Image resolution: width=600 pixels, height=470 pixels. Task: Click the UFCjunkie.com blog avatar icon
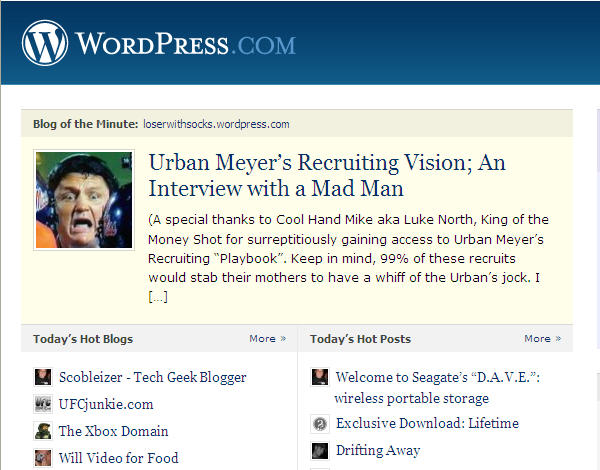click(x=43, y=404)
